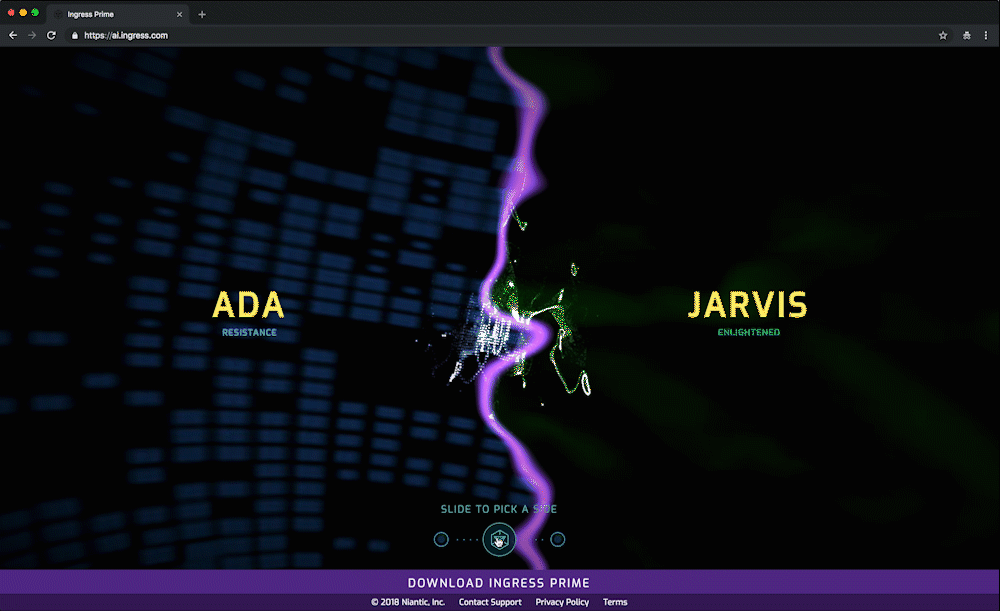Click the ADA faction title
This screenshot has width=1000, height=611.
tap(248, 305)
